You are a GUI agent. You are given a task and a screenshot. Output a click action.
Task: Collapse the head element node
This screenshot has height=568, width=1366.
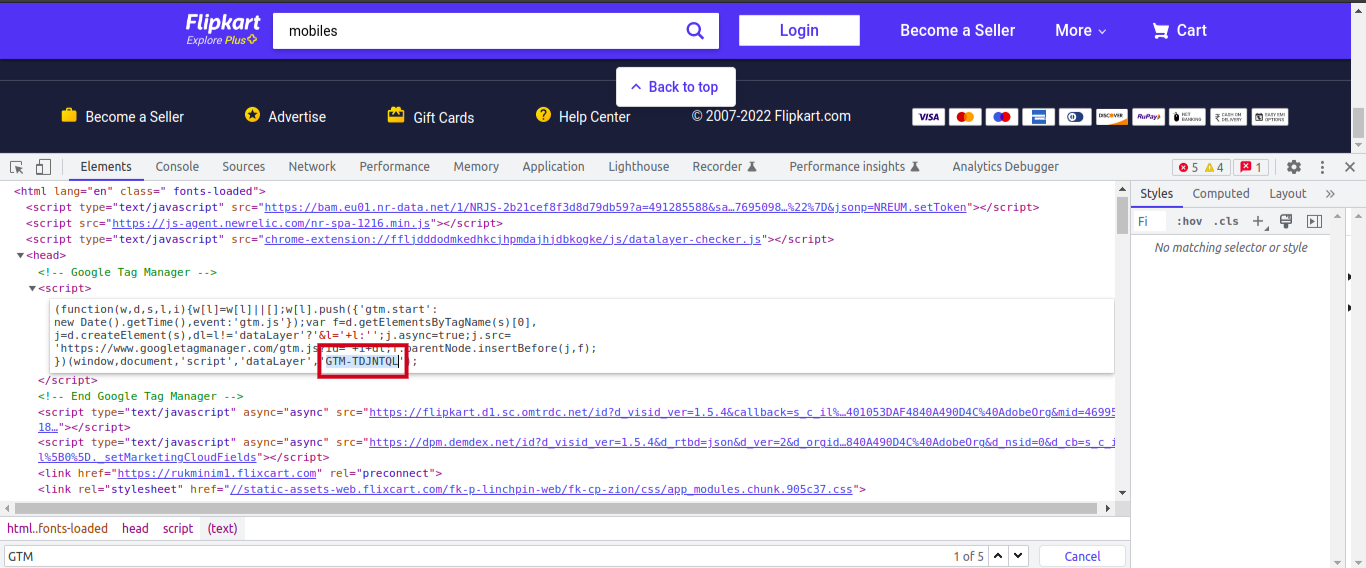20,256
